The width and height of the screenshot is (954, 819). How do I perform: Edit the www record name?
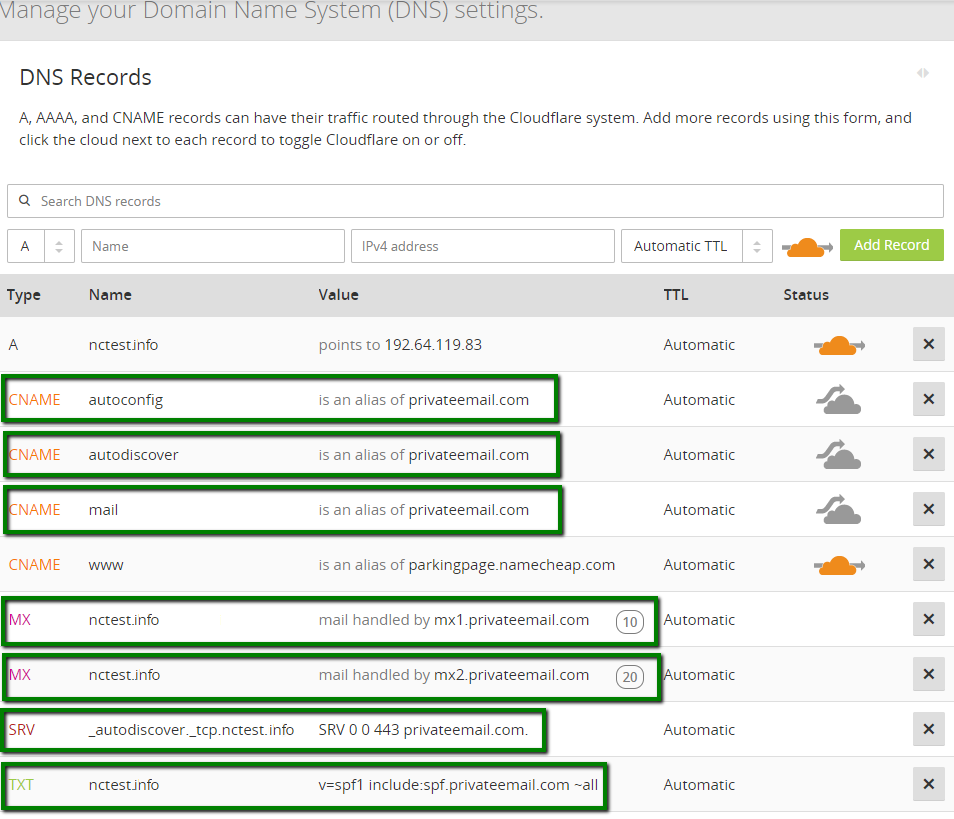click(x=106, y=565)
